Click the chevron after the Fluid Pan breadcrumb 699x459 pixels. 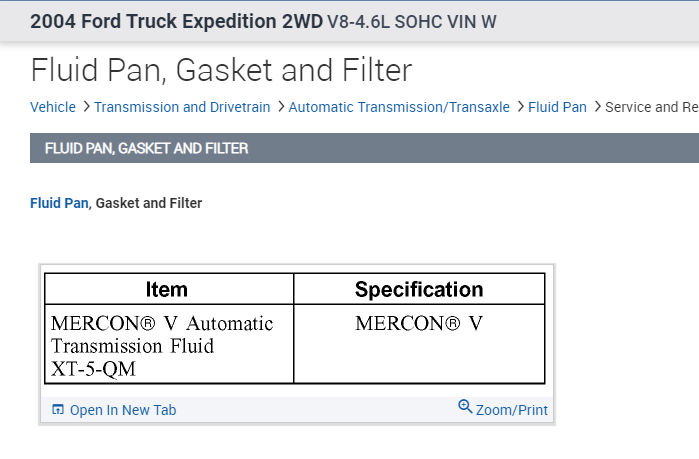(x=597, y=107)
